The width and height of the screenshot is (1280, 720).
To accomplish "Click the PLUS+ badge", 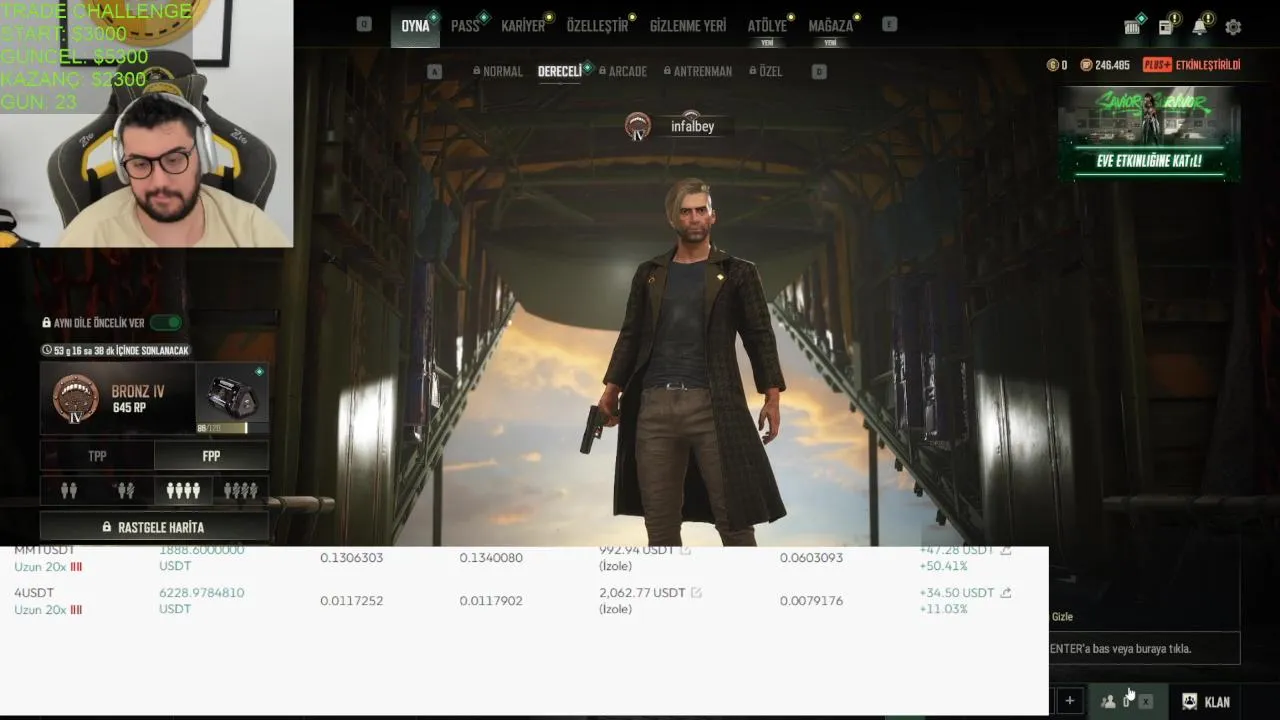I will point(1157,65).
